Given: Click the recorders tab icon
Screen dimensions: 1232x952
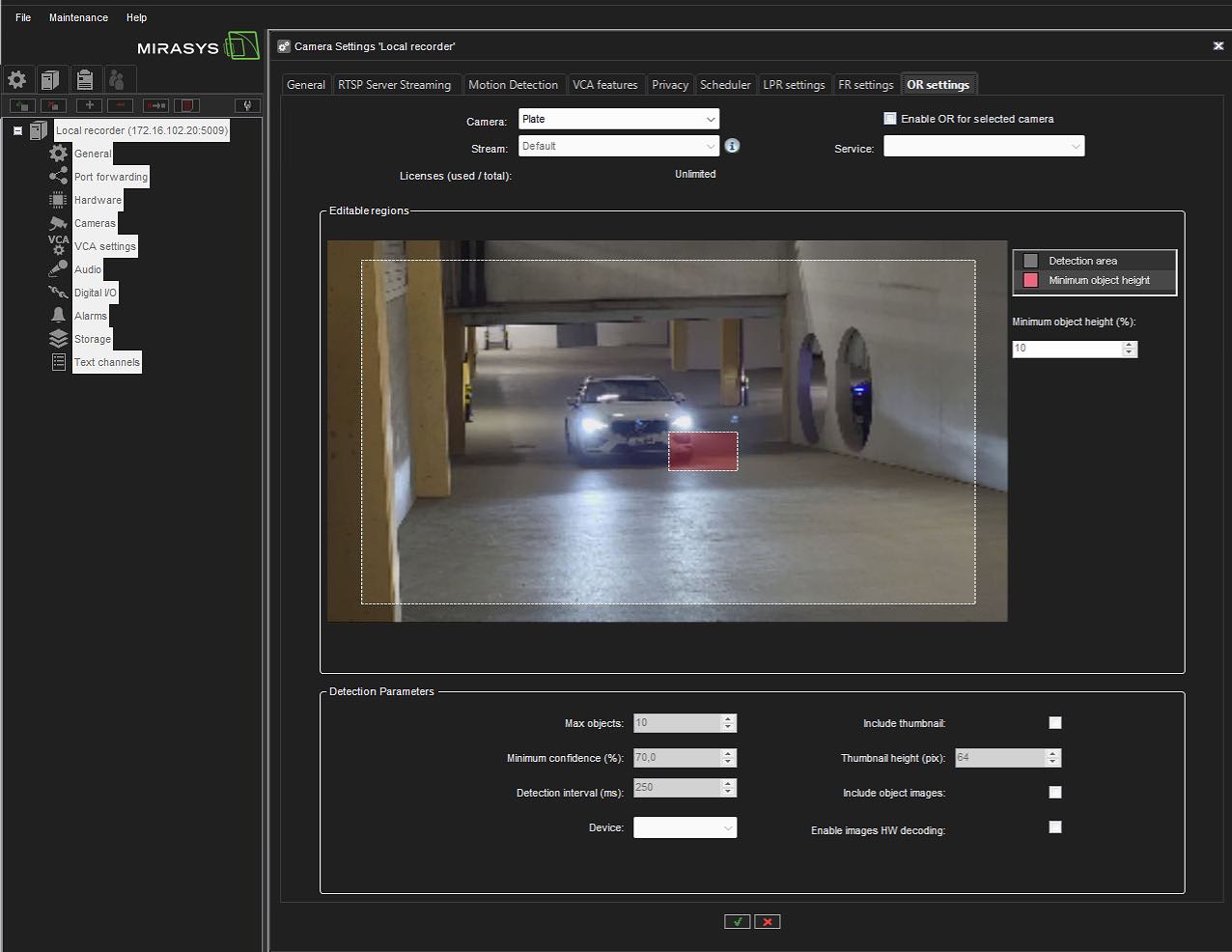Looking at the screenshot, I should click(x=50, y=79).
